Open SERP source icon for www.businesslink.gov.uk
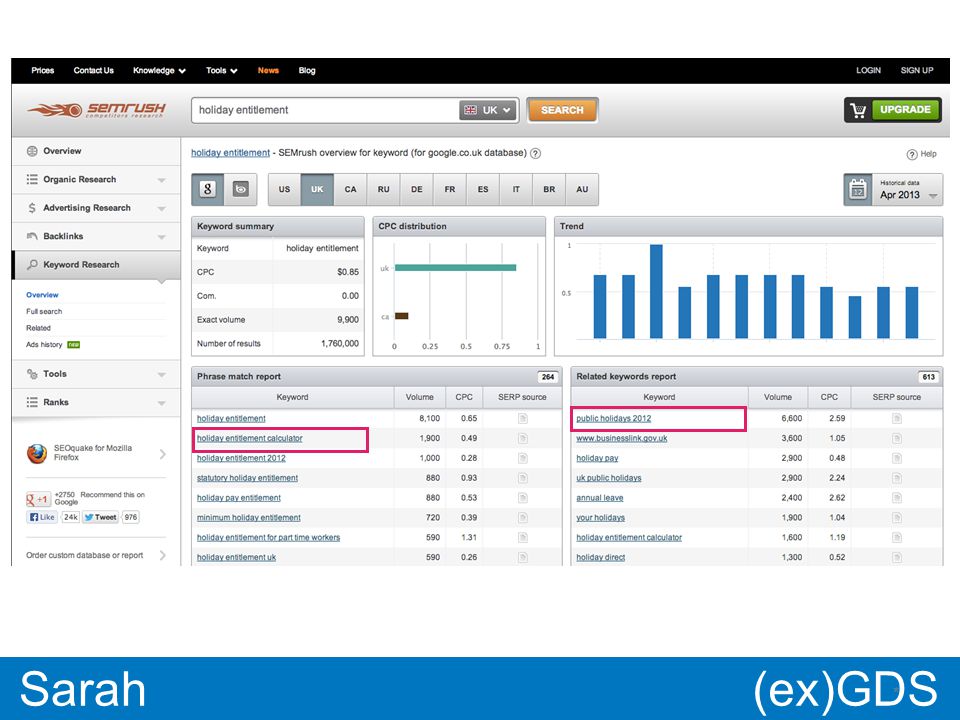Image resolution: width=960 pixels, height=720 pixels. click(x=896, y=438)
